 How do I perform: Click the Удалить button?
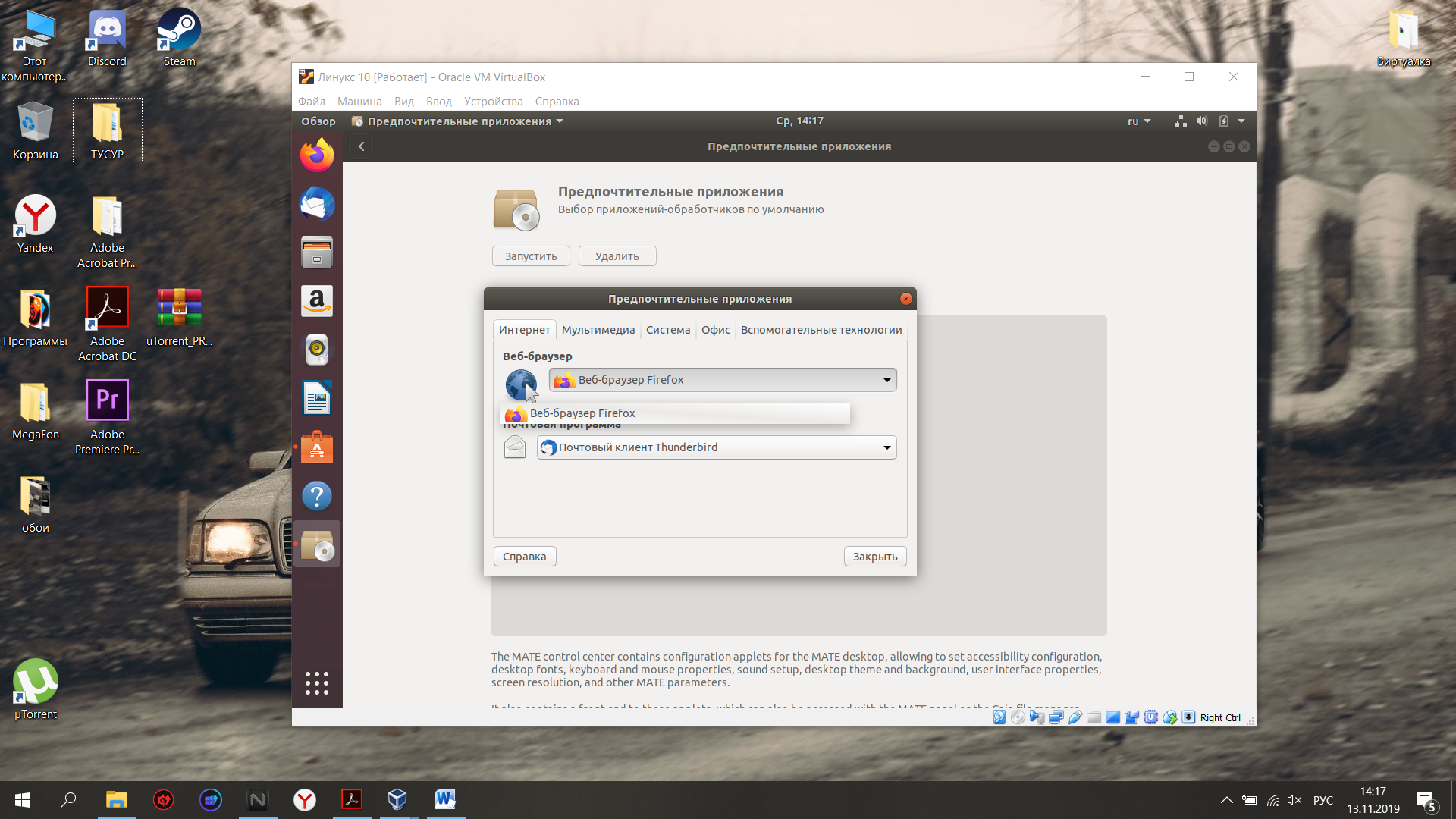click(x=617, y=256)
